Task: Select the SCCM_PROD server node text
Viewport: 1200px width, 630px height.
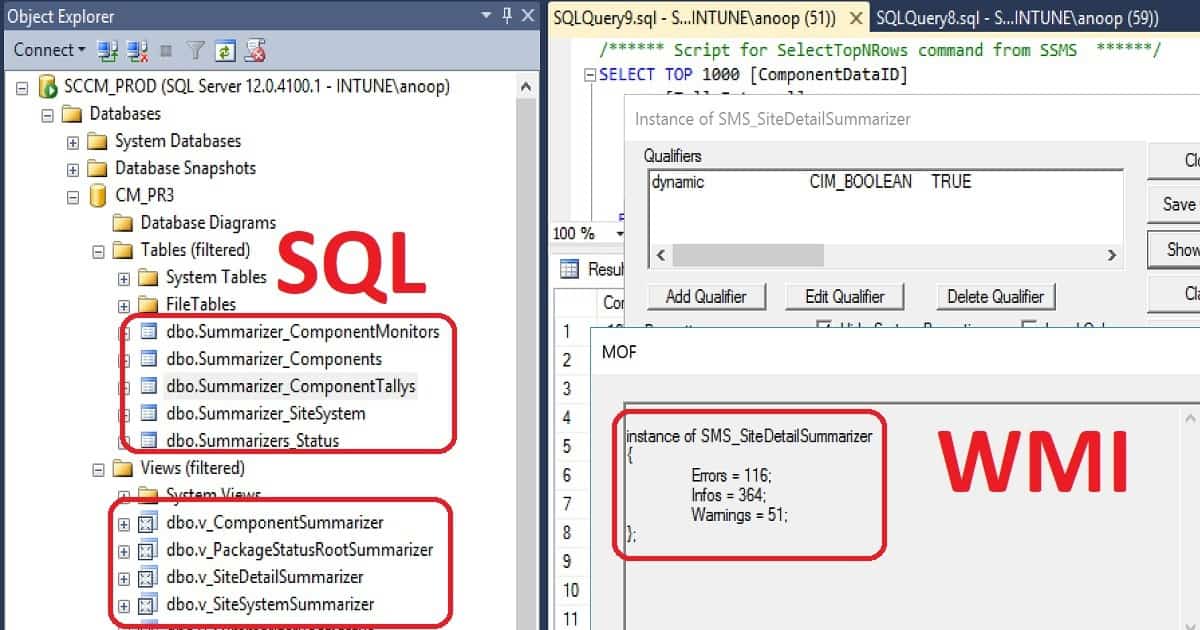Action: click(x=257, y=87)
